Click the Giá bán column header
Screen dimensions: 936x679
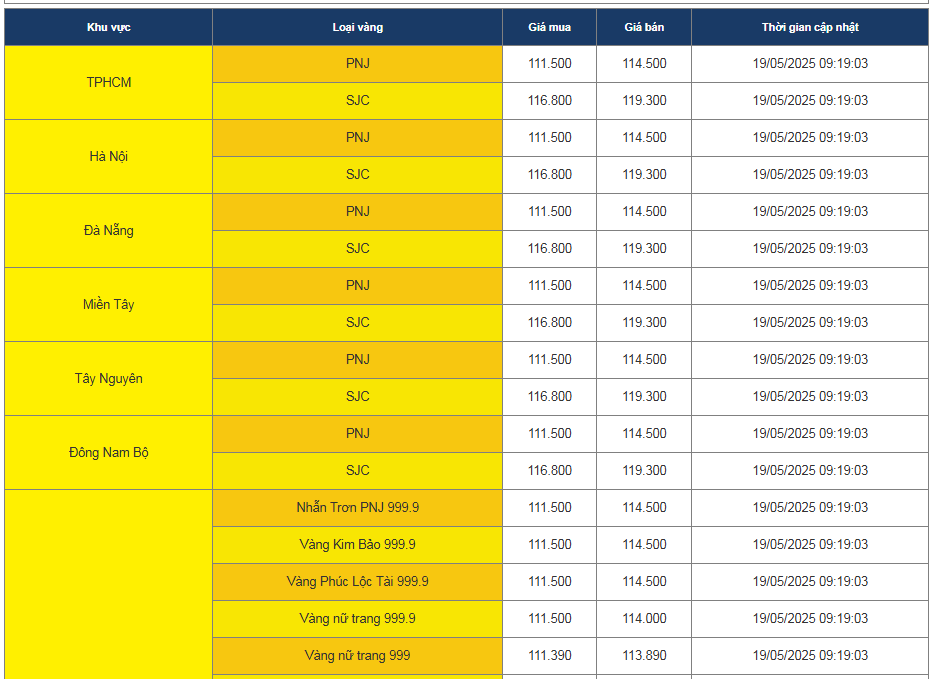(644, 27)
